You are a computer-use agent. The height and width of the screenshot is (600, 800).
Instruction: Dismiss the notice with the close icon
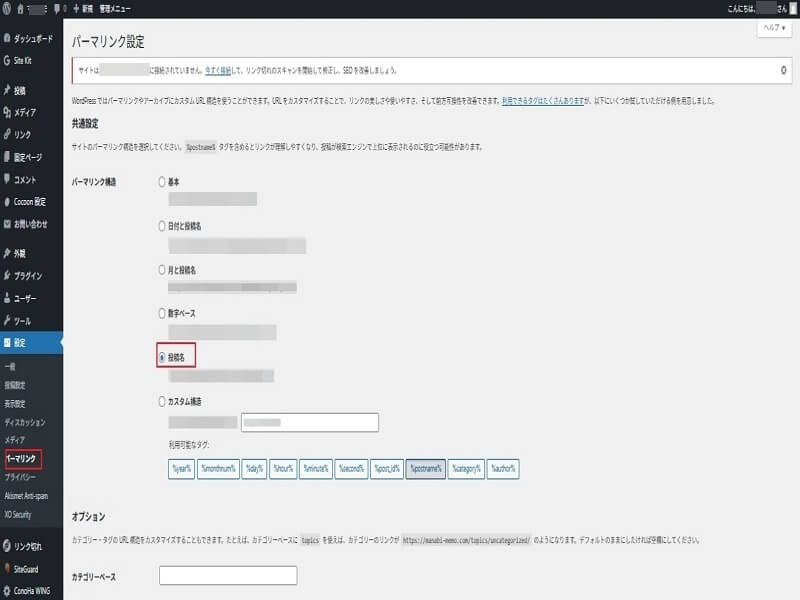coord(782,70)
